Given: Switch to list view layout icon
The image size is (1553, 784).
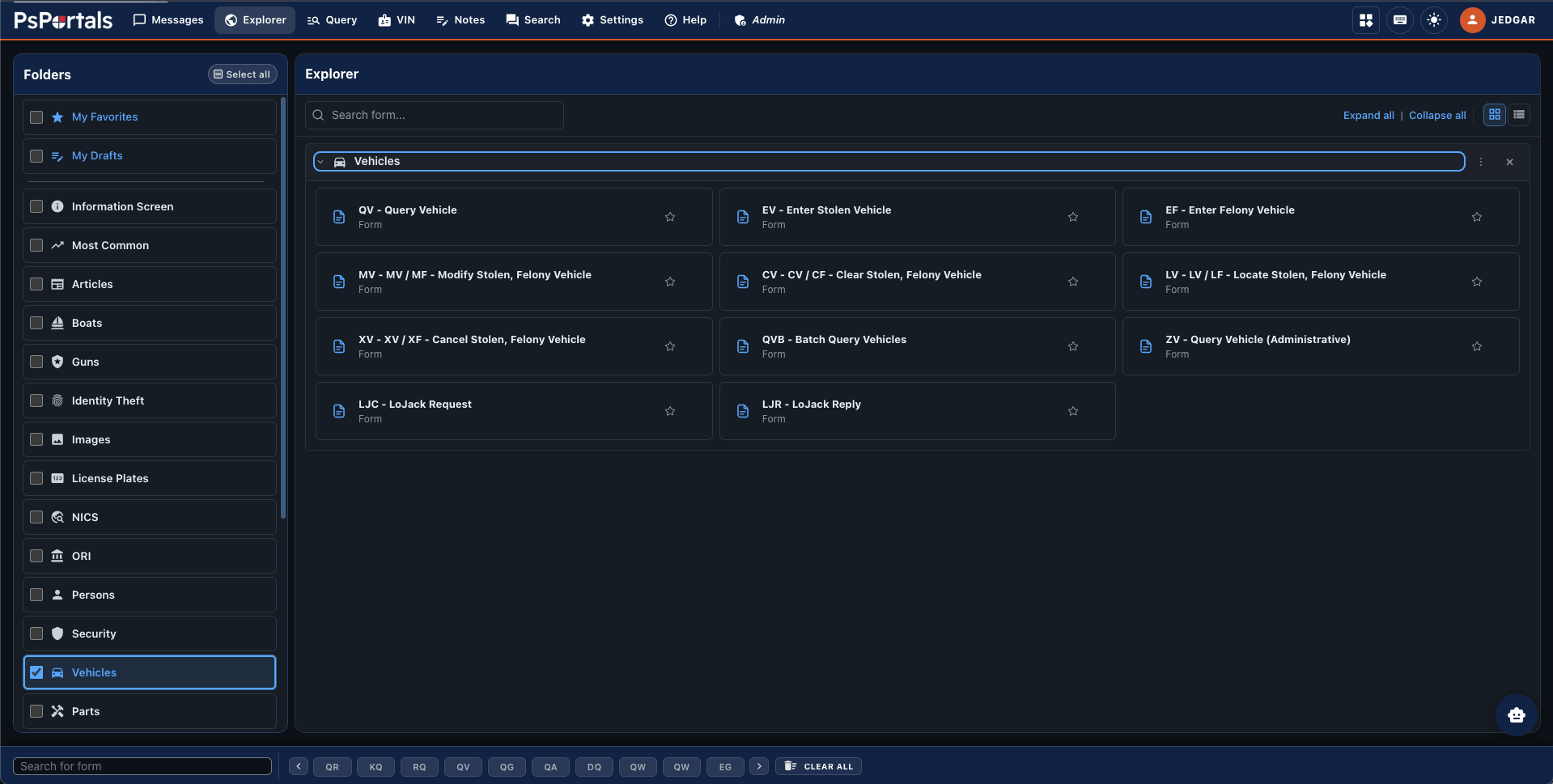Looking at the screenshot, I should 1519,115.
